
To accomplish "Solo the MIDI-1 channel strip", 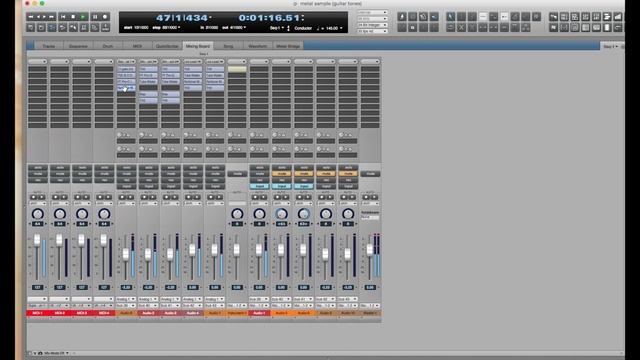I will 38,168.
